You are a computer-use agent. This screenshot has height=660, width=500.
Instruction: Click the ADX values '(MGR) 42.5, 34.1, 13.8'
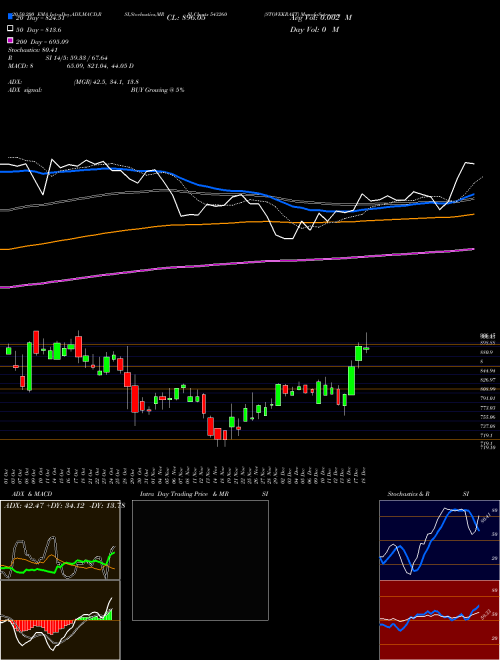[106, 82]
